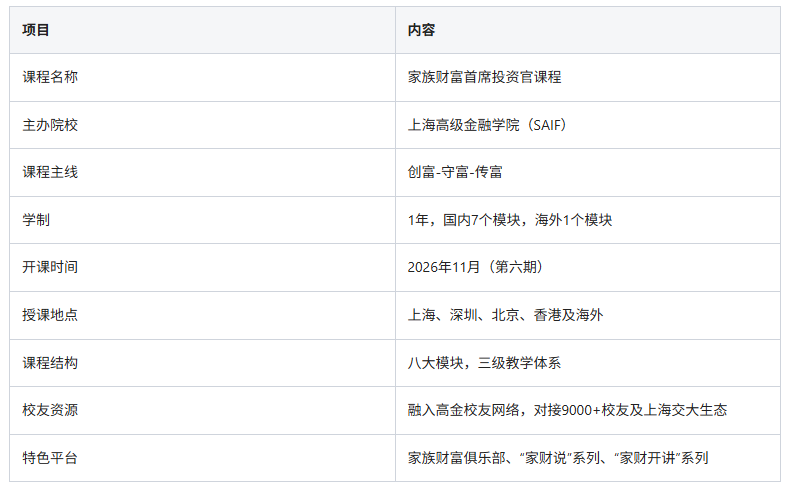Image resolution: width=790 pixels, height=488 pixels.
Task: Click the 八大模块，三级教学体系 cell
Action: [x=484, y=363]
